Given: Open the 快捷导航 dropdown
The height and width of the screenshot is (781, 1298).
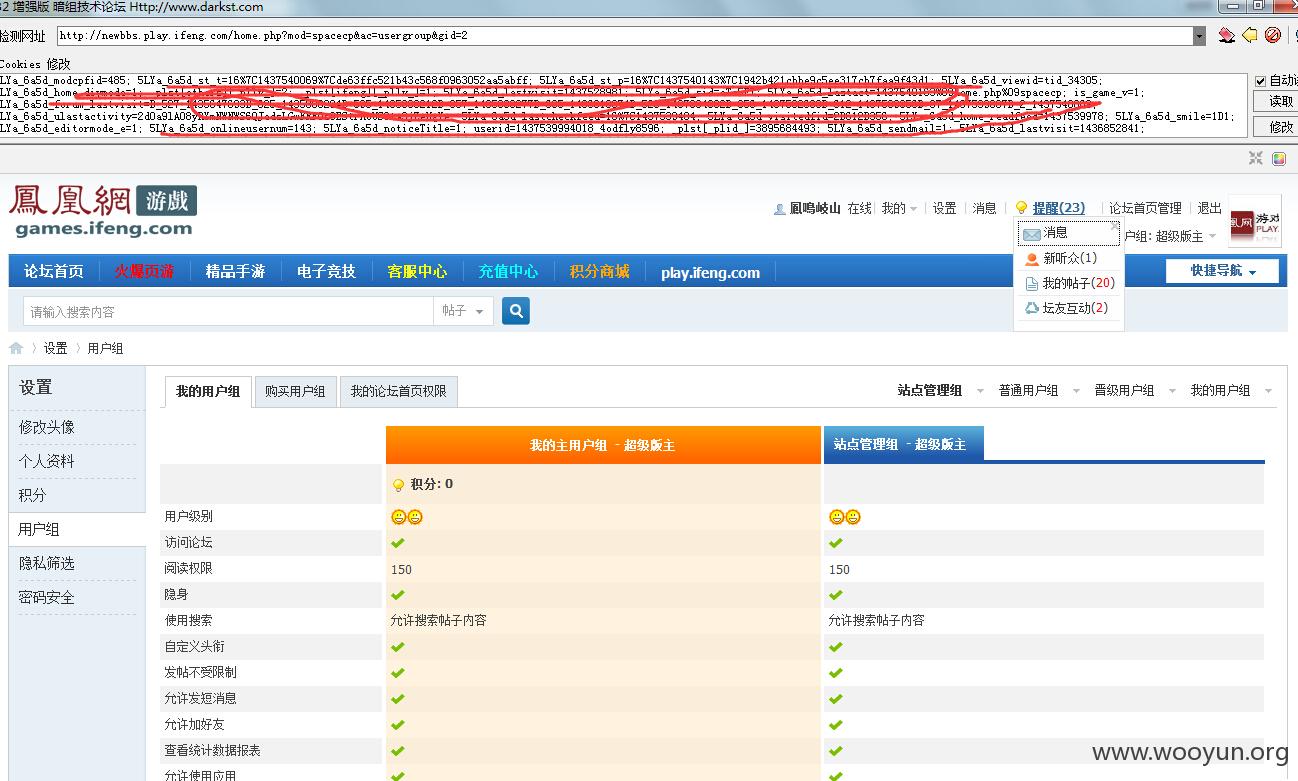Looking at the screenshot, I should tap(1222, 271).
